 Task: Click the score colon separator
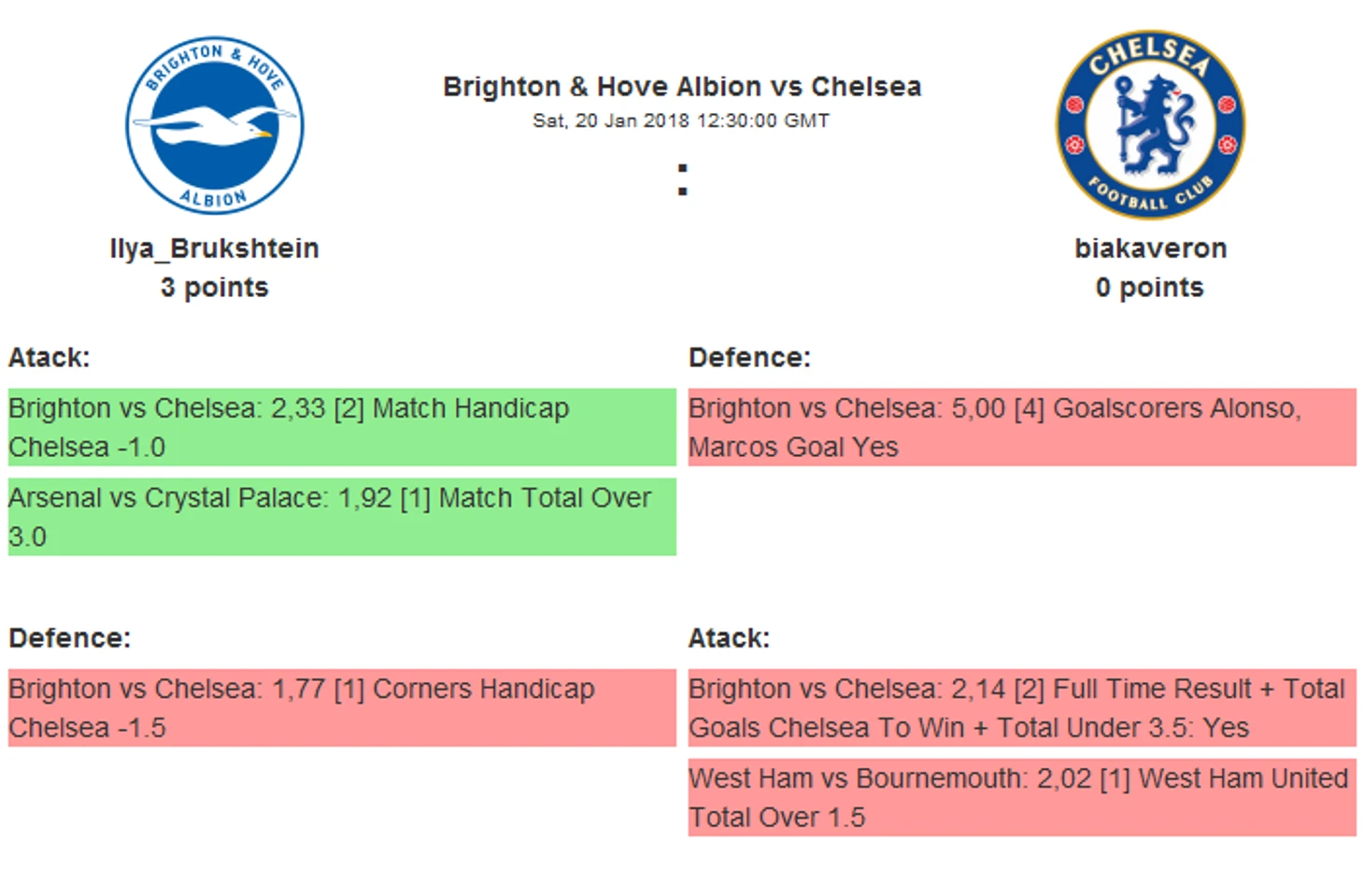(682, 179)
